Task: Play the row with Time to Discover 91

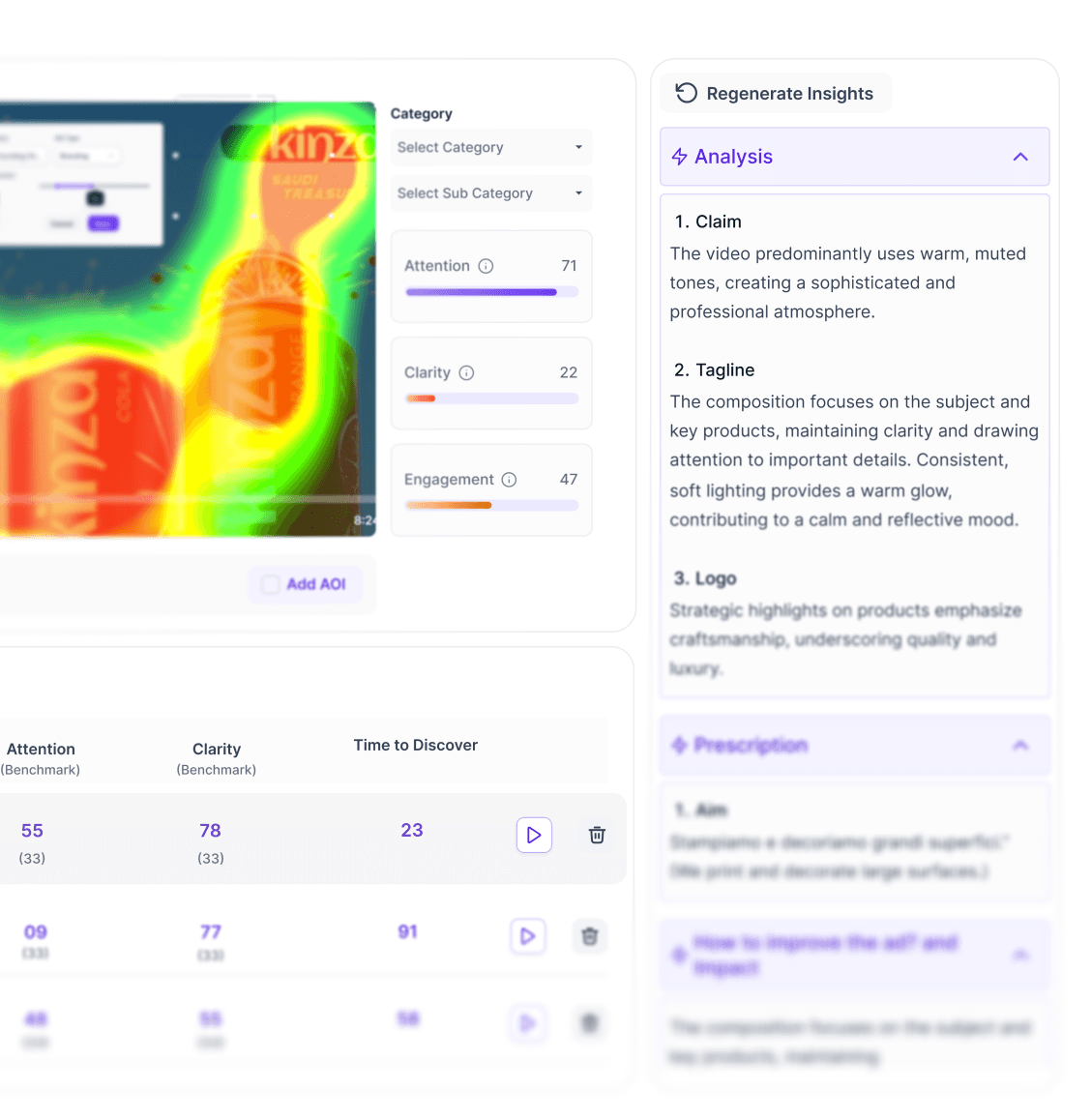Action: pyautogui.click(x=528, y=935)
